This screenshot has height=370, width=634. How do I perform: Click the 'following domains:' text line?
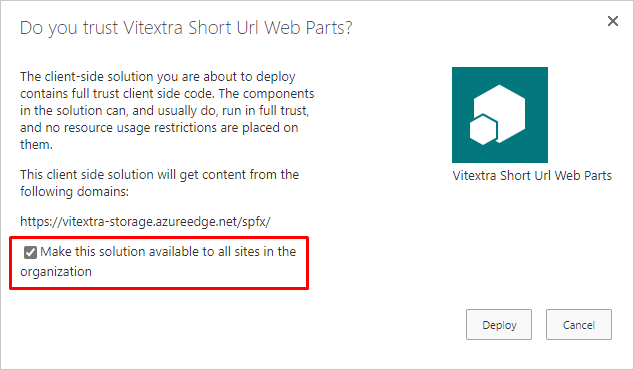pyautogui.click(x=74, y=191)
